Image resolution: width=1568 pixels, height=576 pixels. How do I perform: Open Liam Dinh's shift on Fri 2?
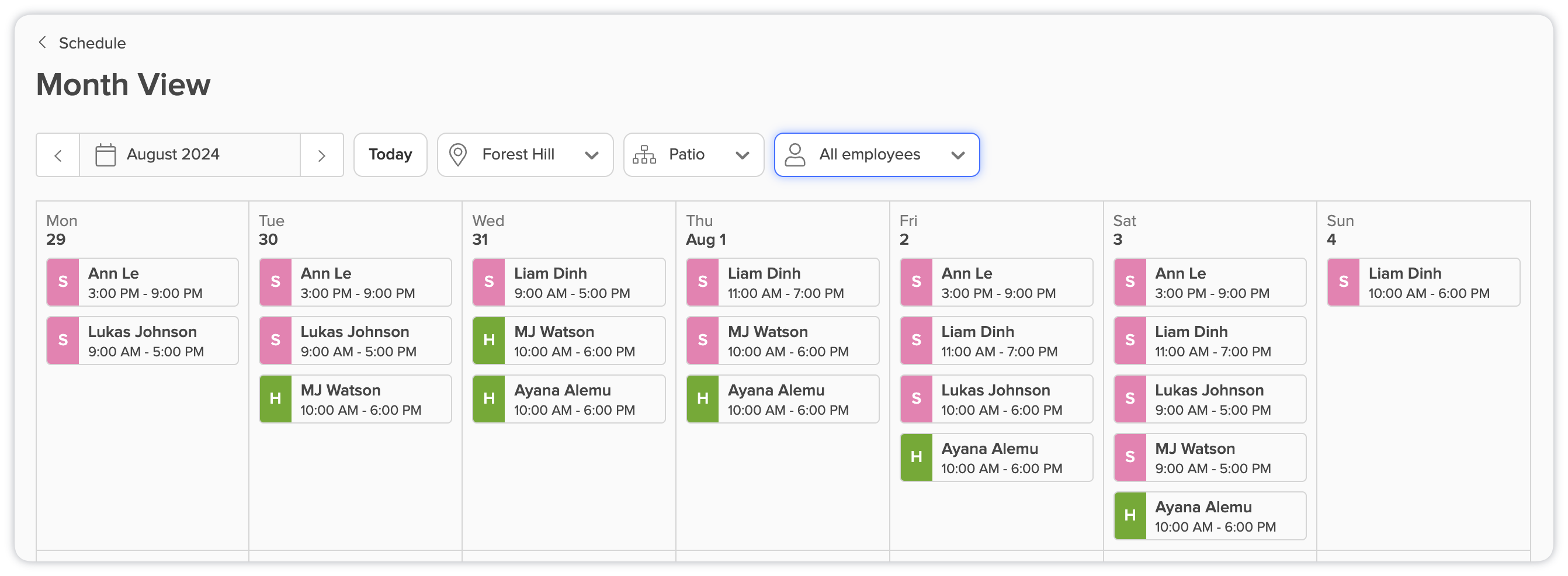pos(997,341)
